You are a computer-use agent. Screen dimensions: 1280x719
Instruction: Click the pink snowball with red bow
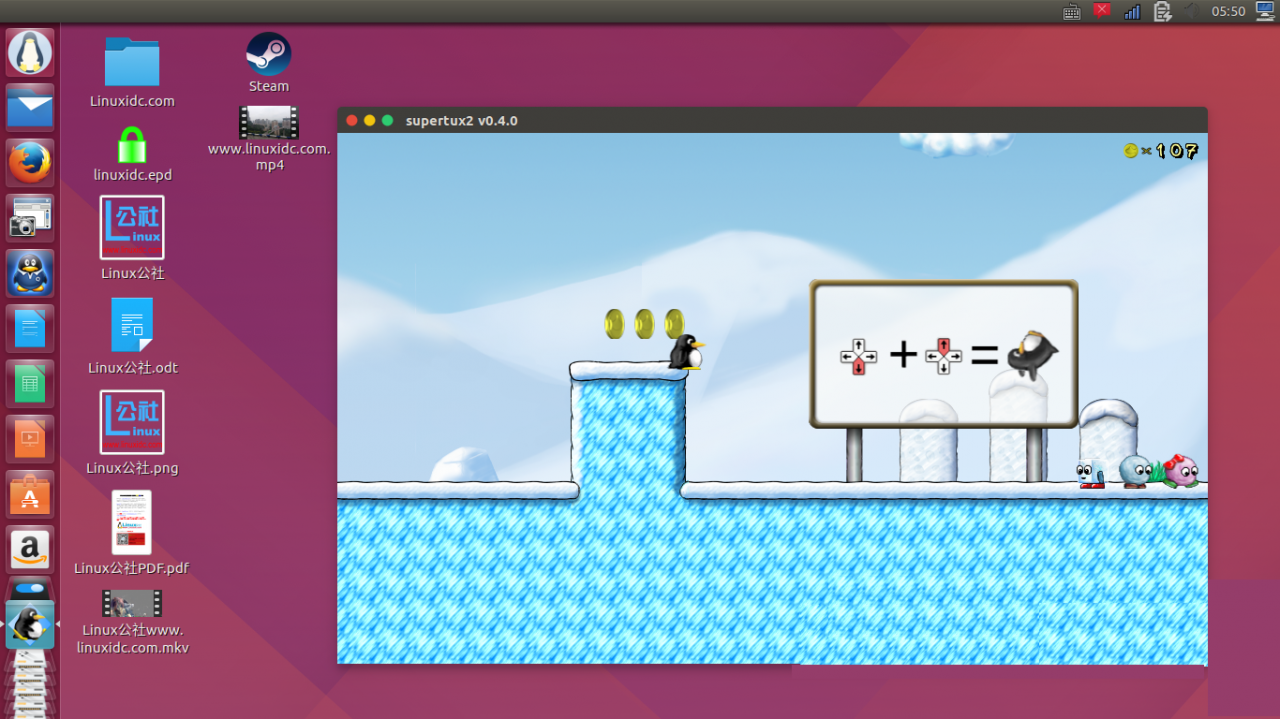(x=1181, y=470)
